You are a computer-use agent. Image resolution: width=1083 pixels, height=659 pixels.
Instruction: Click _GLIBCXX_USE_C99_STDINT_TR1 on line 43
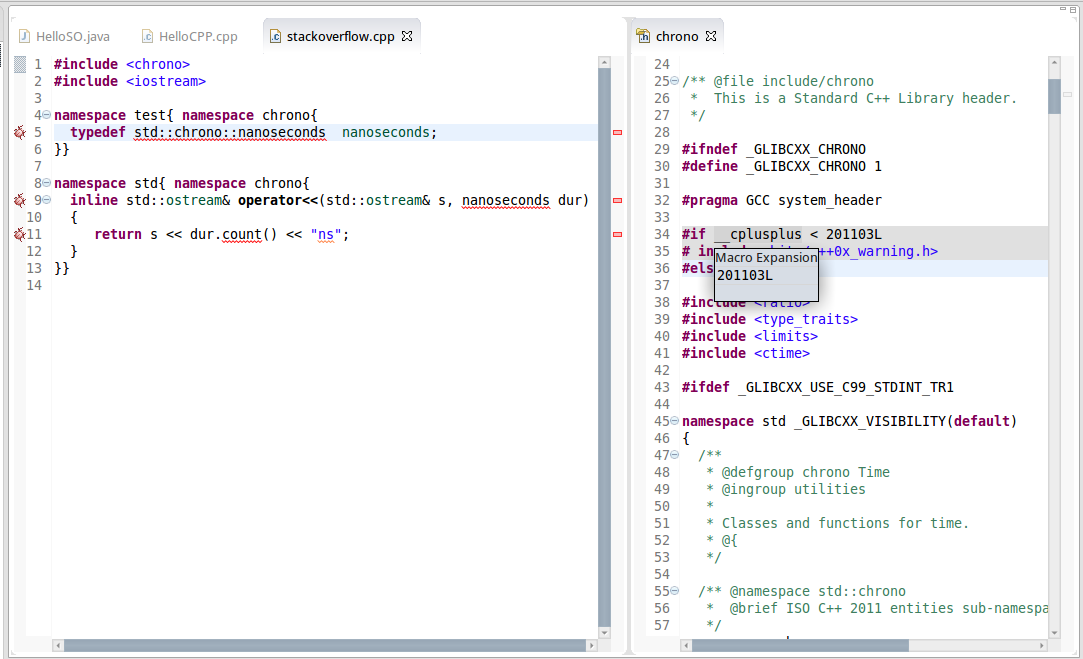pos(845,387)
